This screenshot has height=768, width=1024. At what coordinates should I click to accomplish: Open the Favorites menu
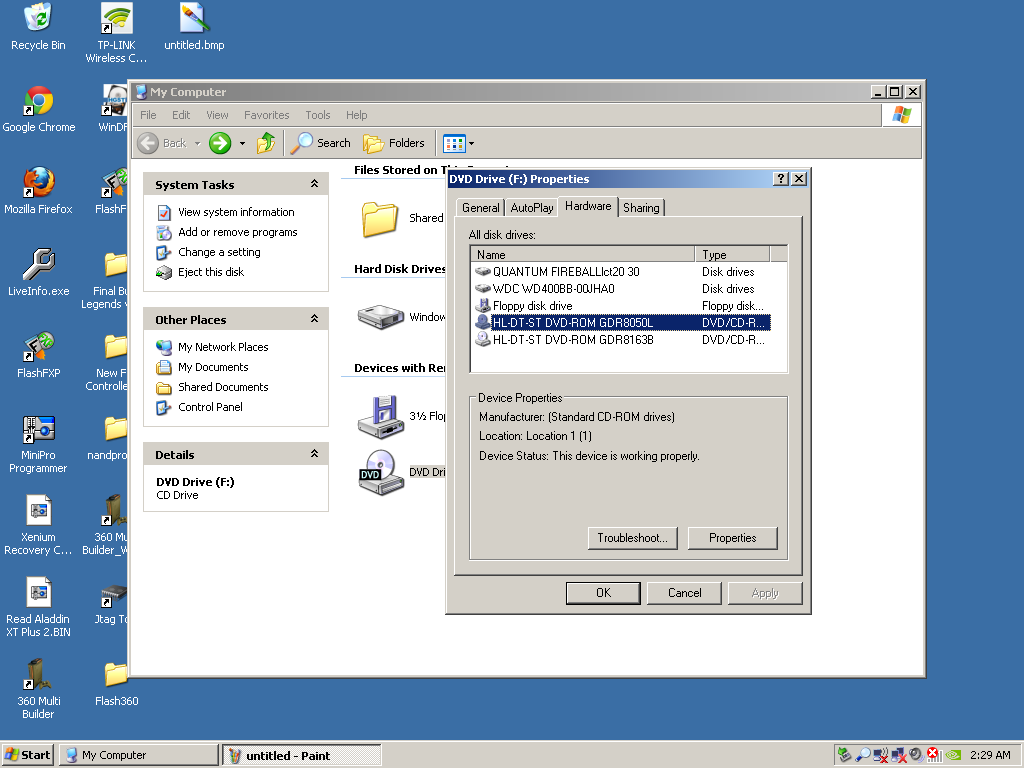point(266,115)
